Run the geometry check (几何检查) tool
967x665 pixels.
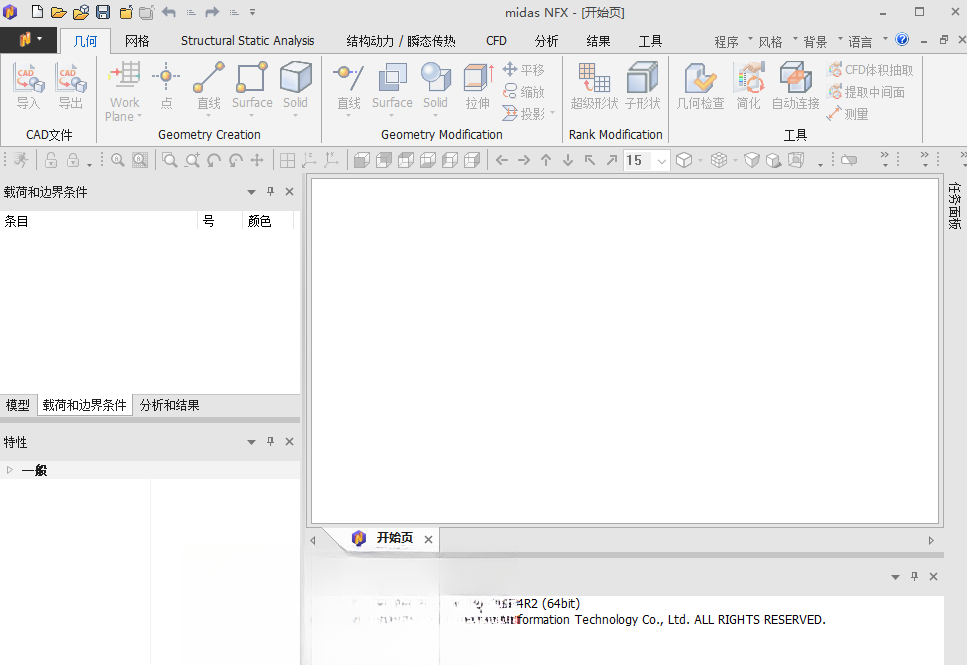700,86
